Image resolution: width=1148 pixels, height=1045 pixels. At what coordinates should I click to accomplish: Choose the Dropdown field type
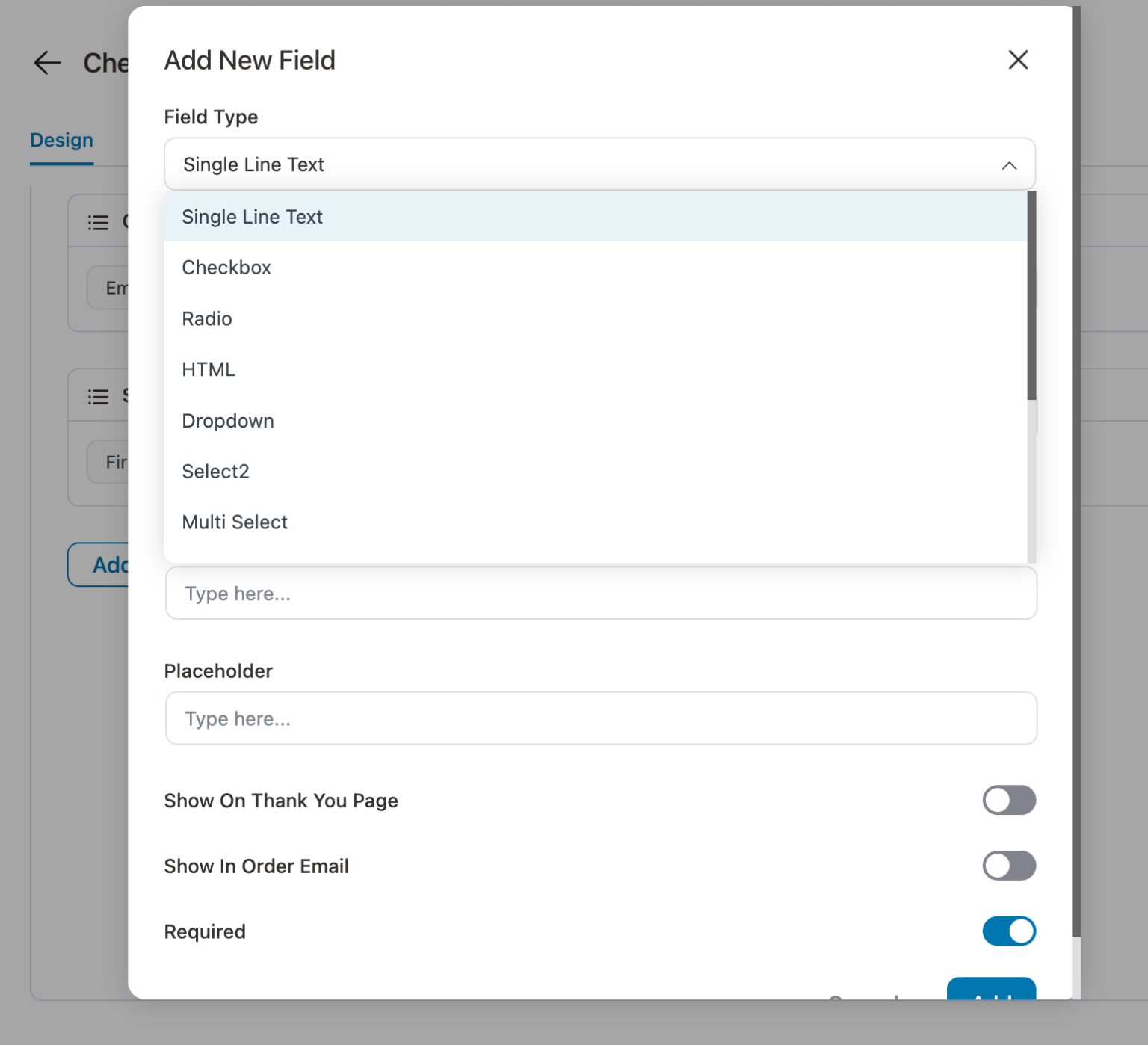(x=228, y=421)
